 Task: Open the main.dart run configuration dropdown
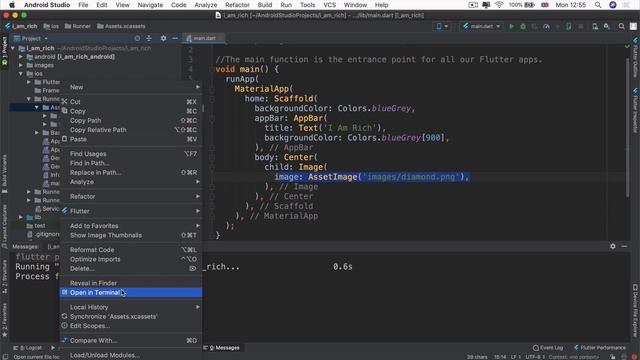tap(482, 26)
